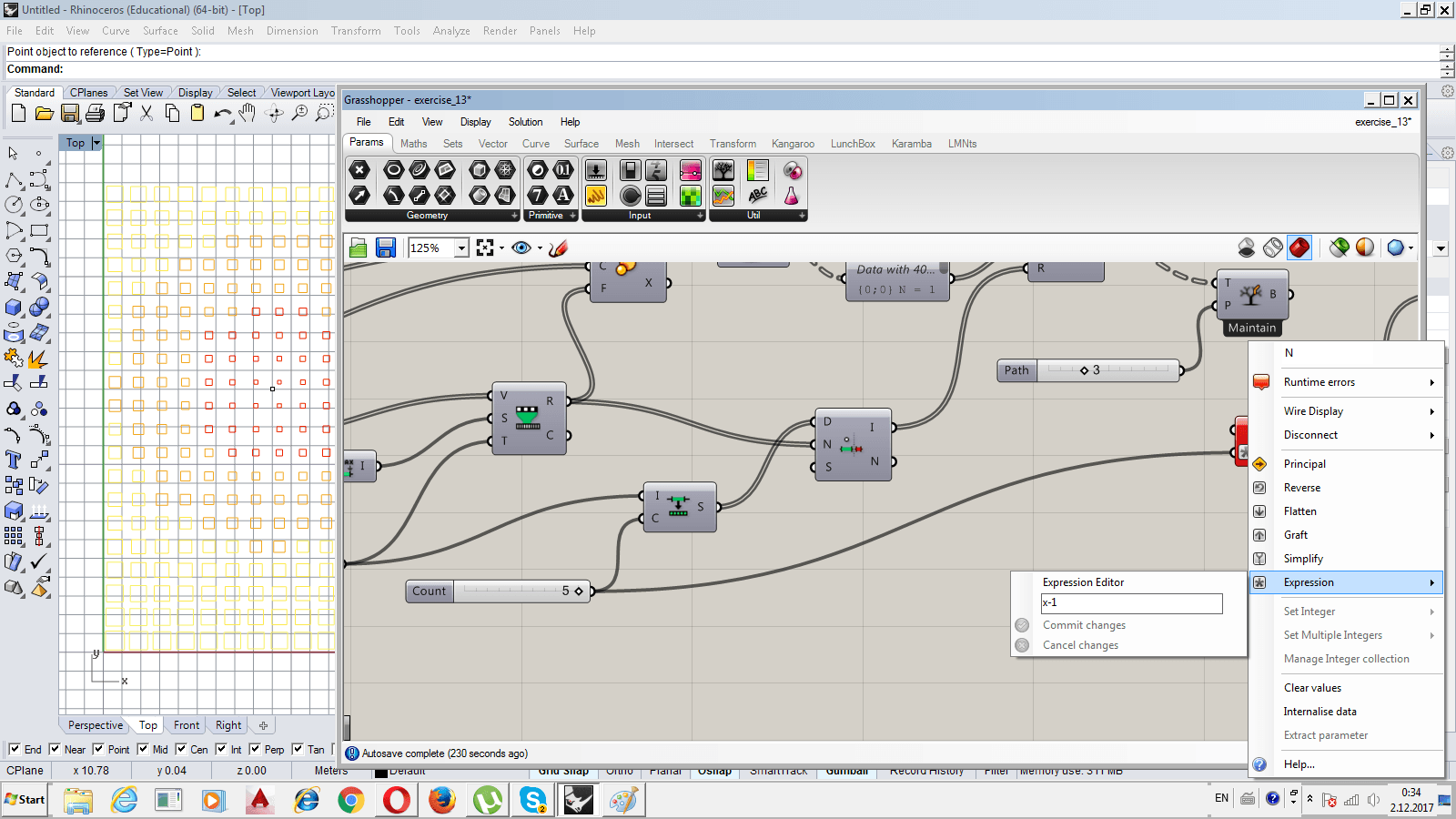Viewport: 1456px width, 819px height.
Task: Toggle the Mid osnap checkbox
Action: [x=143, y=749]
